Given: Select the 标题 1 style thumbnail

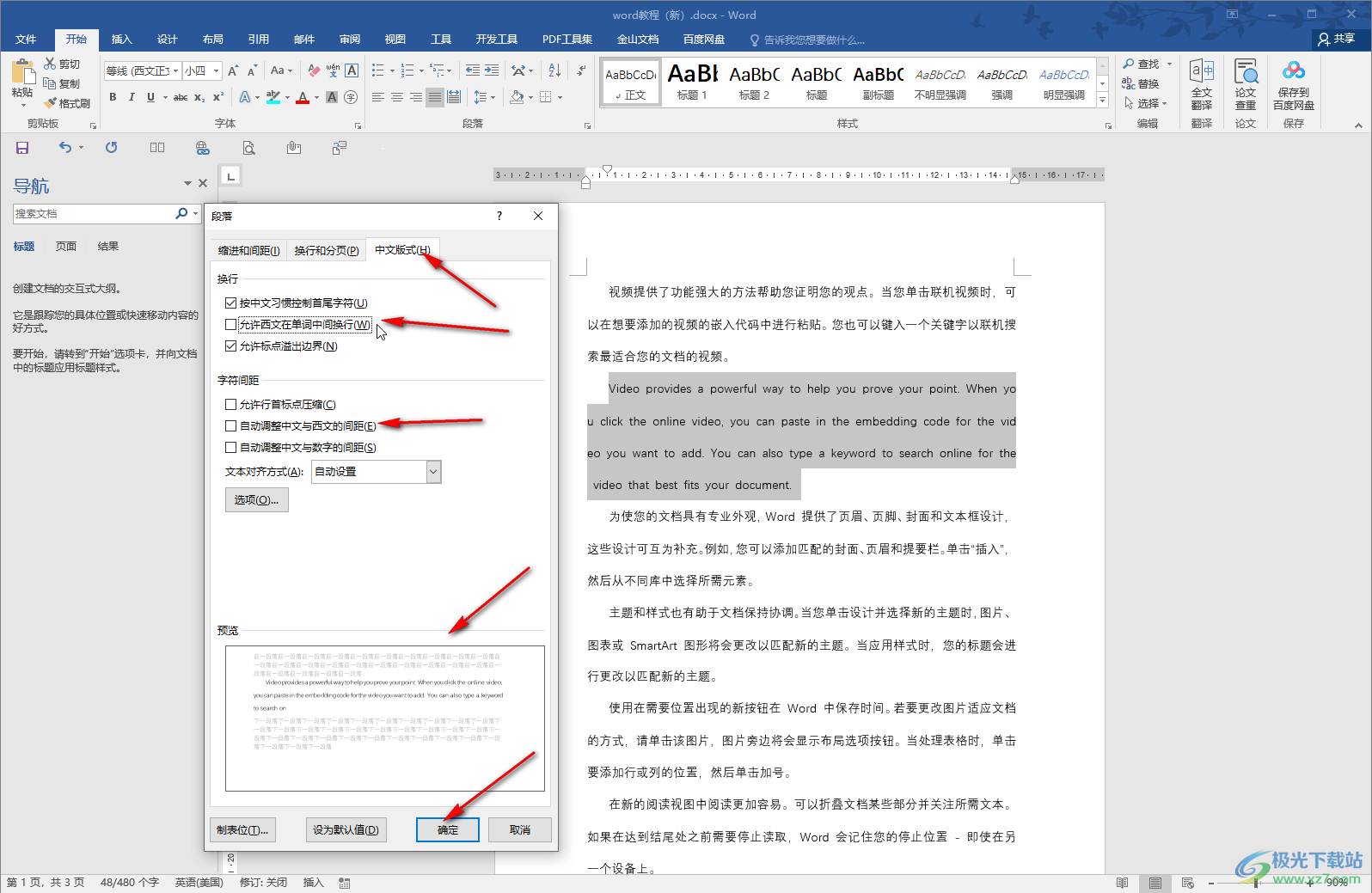Looking at the screenshot, I should pos(692,83).
